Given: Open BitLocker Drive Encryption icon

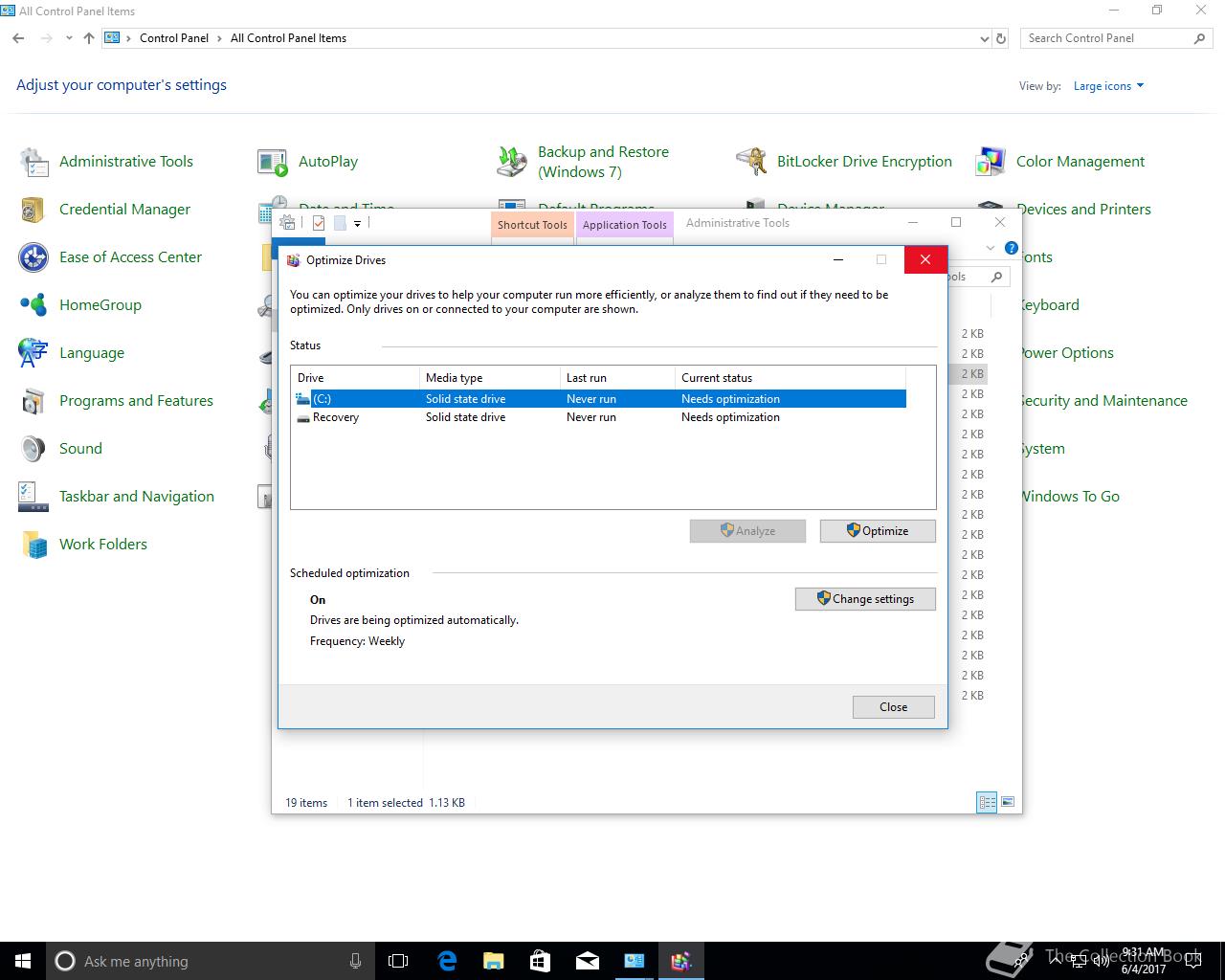Looking at the screenshot, I should pyautogui.click(x=751, y=162).
